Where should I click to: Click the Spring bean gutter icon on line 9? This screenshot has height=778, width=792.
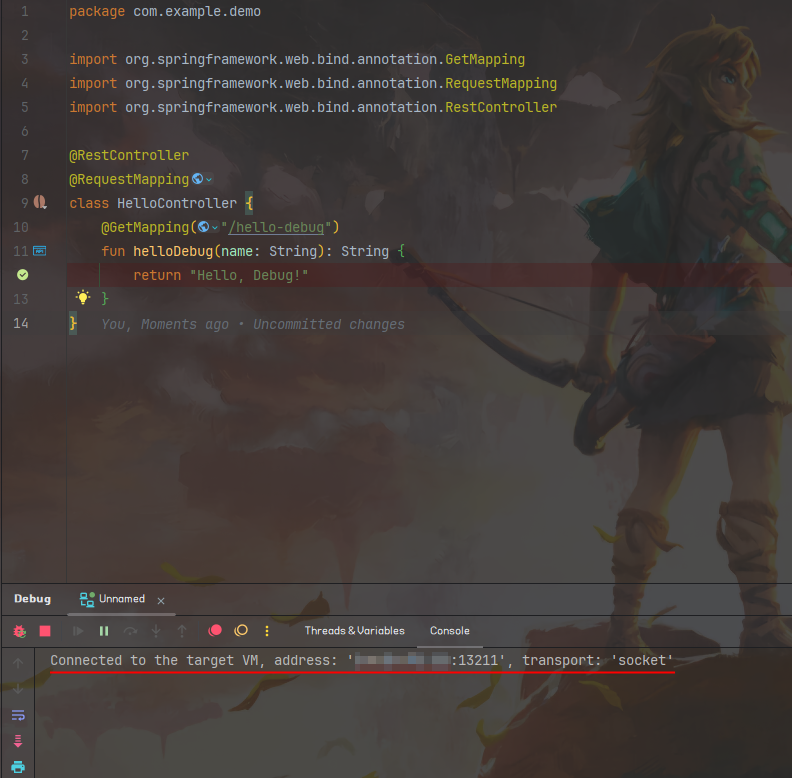[x=40, y=203]
